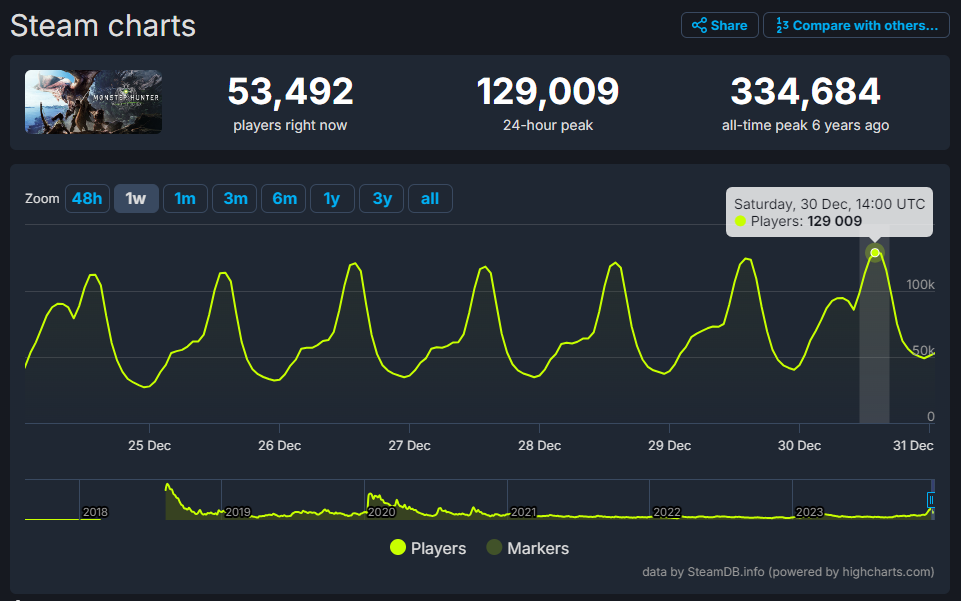The height and width of the screenshot is (601, 961).
Task: Click the 2020 area in navigator timeline
Action: 381,512
